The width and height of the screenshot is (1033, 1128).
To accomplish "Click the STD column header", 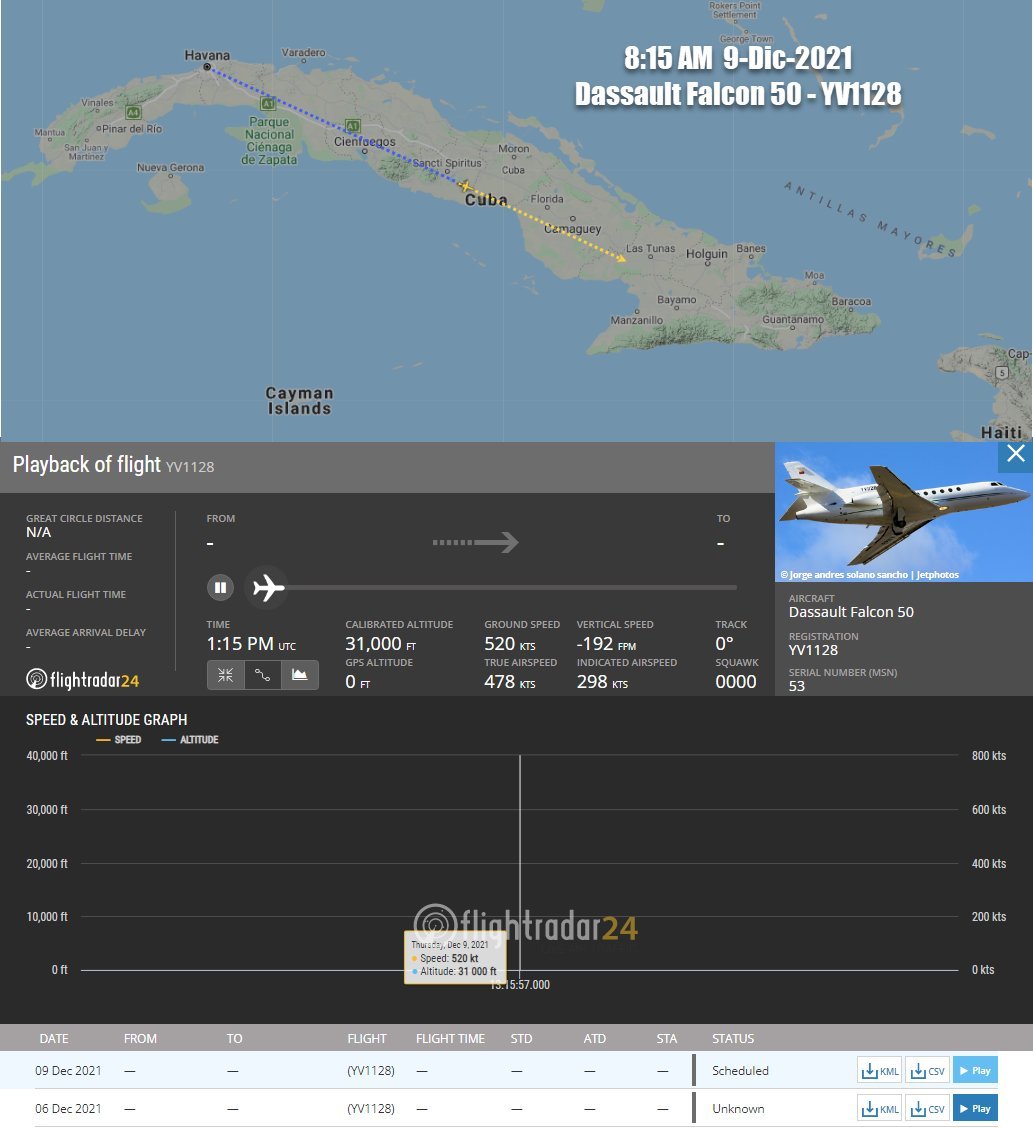I will click(x=521, y=1038).
